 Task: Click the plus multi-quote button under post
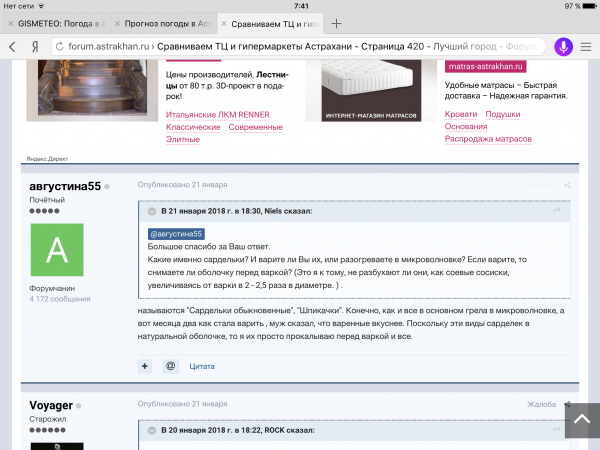click(x=145, y=366)
